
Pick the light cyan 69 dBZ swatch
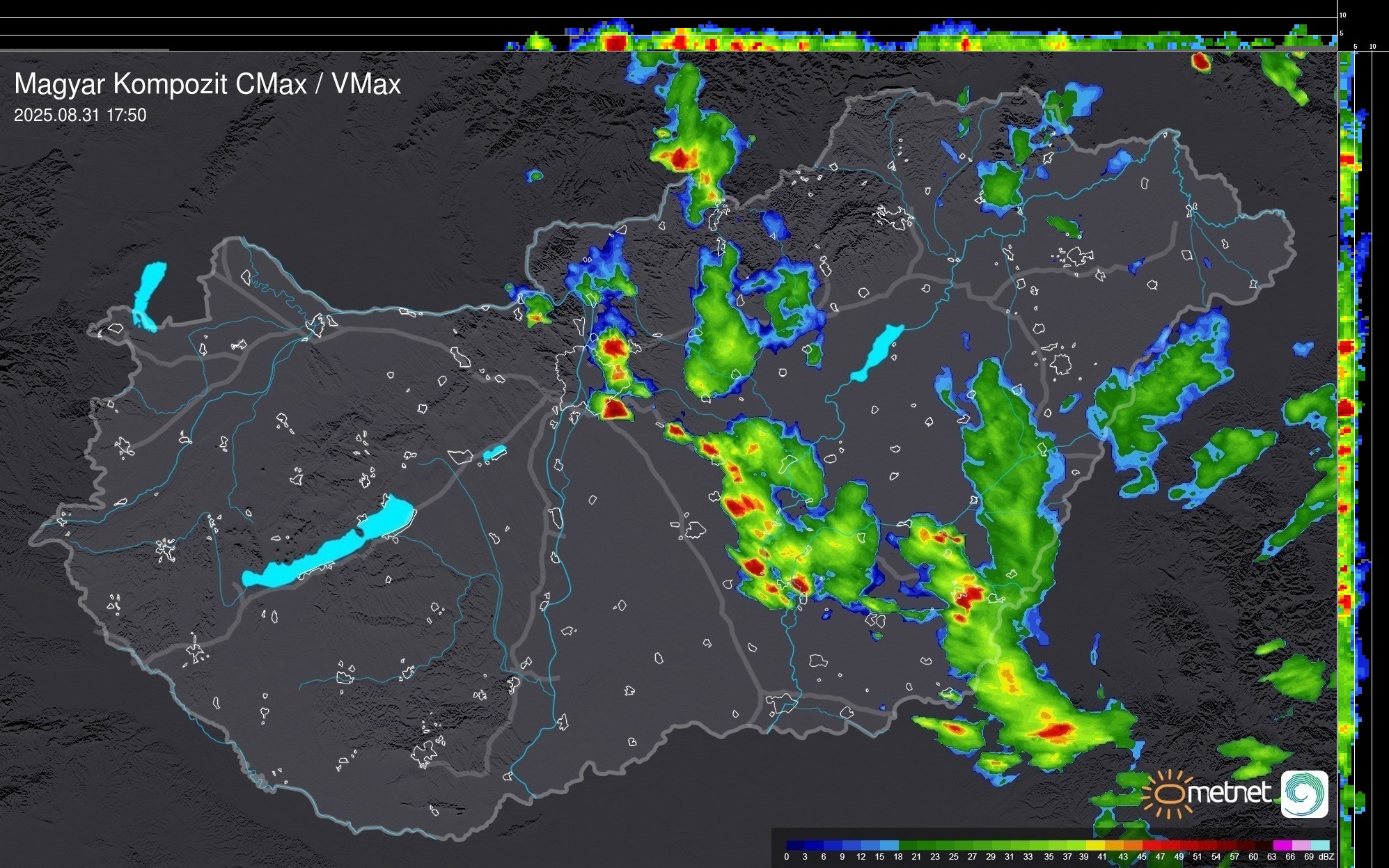[1319, 845]
